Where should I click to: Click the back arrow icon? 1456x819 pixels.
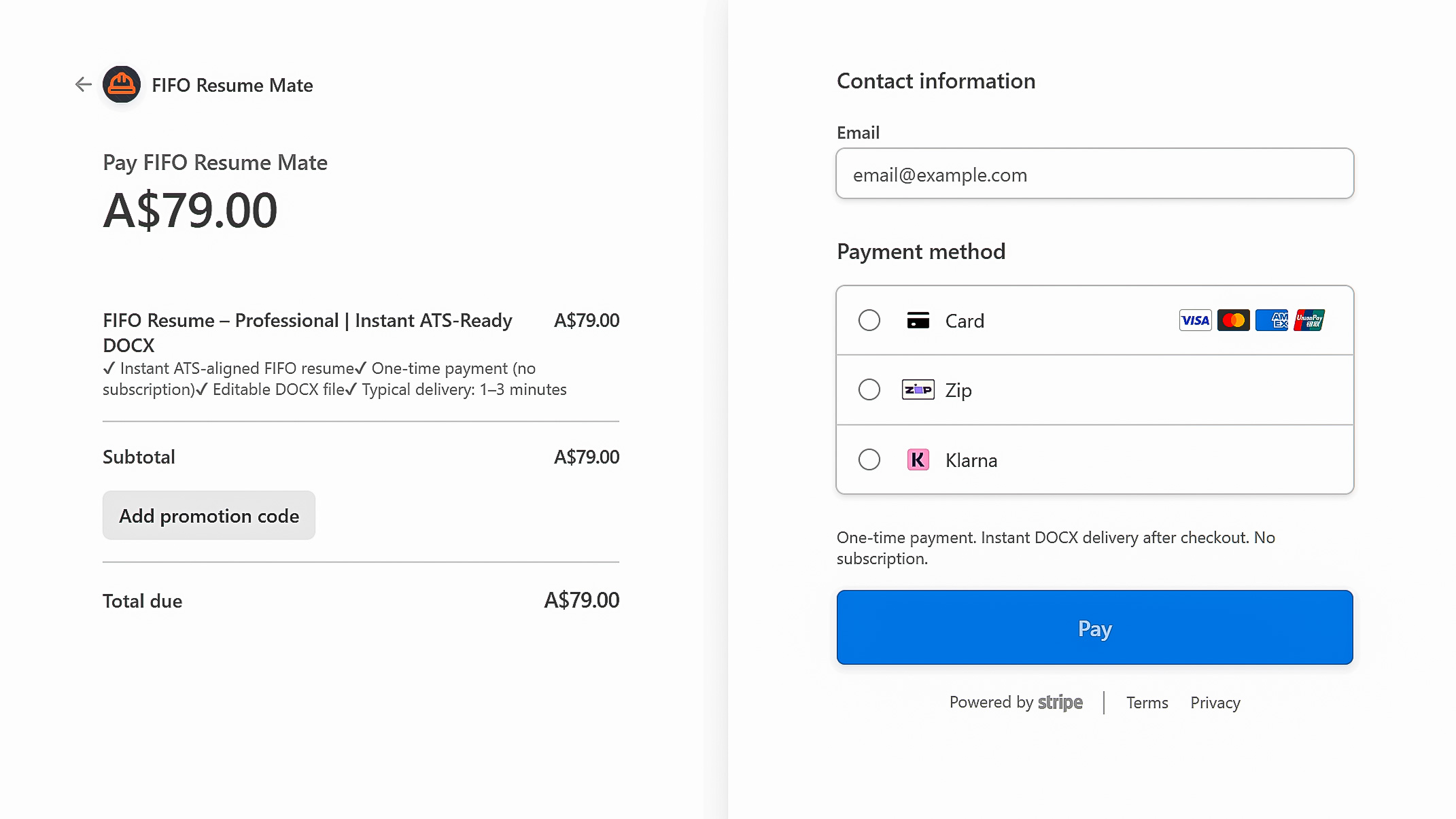83,84
